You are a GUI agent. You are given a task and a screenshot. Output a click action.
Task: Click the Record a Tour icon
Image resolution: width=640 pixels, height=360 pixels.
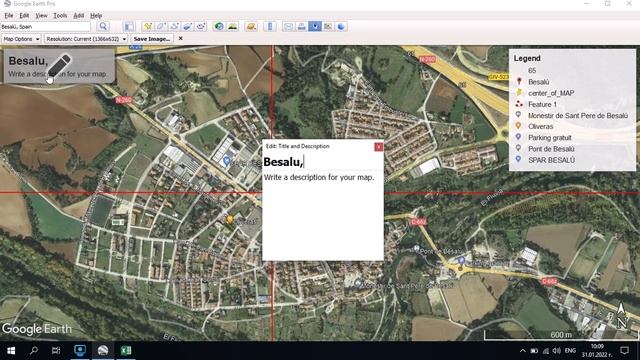(201, 27)
